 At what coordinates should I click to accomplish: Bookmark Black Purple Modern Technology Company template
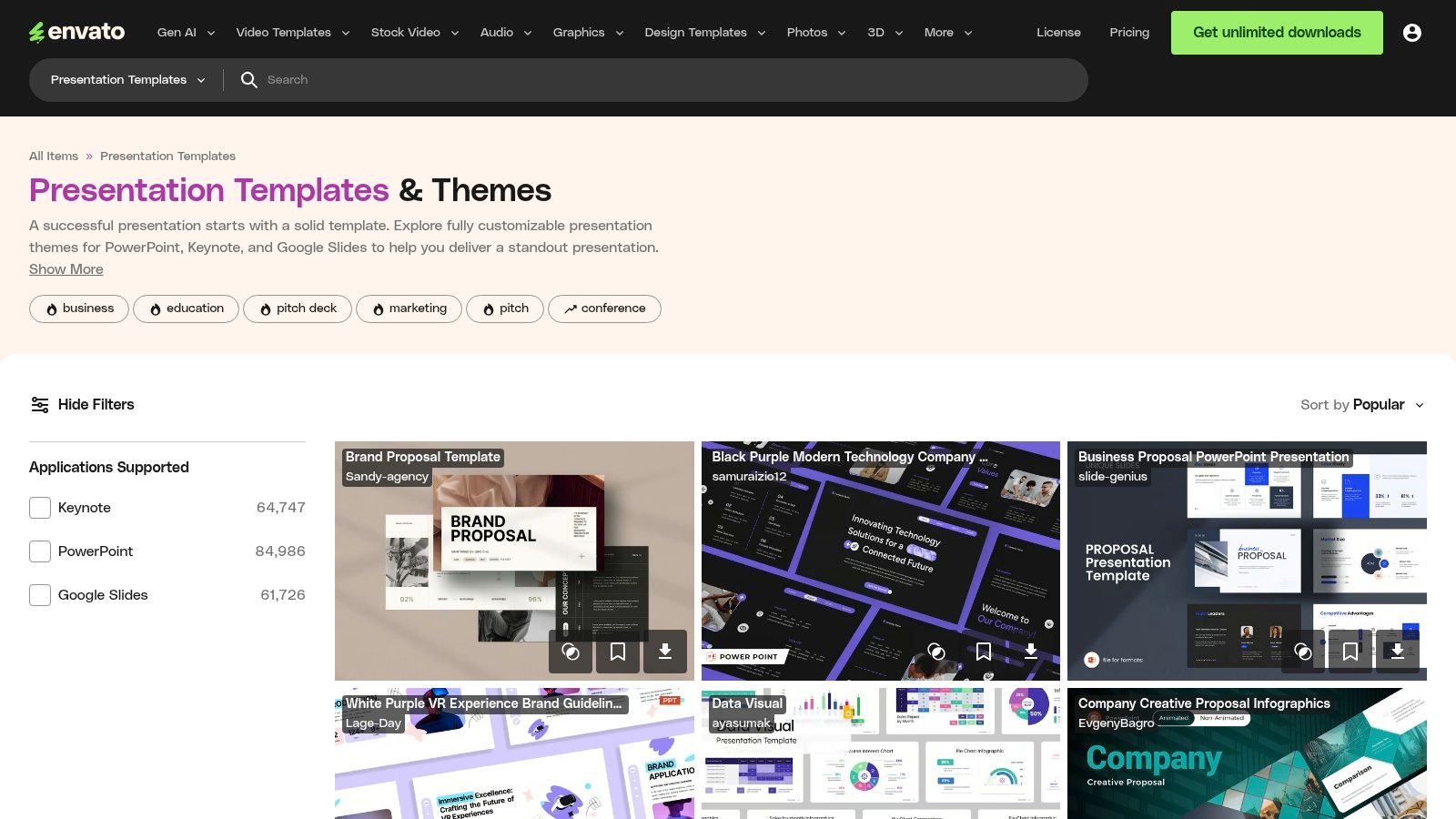point(984,652)
